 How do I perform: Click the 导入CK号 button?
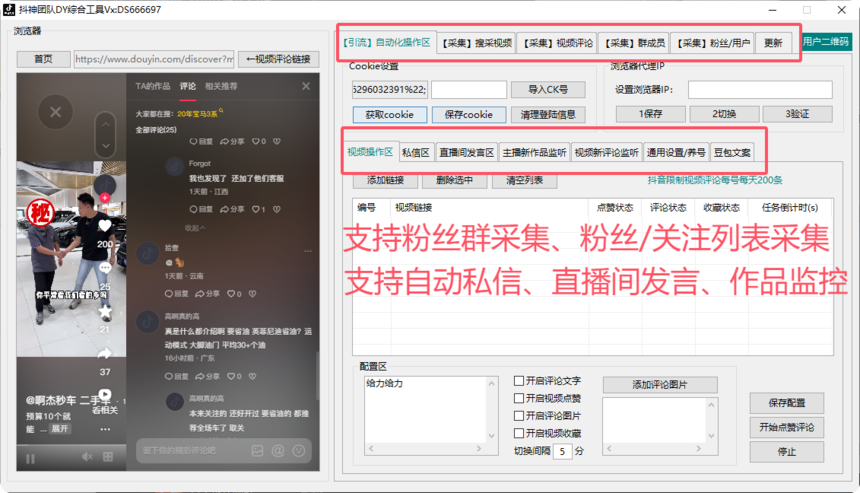[x=548, y=89]
